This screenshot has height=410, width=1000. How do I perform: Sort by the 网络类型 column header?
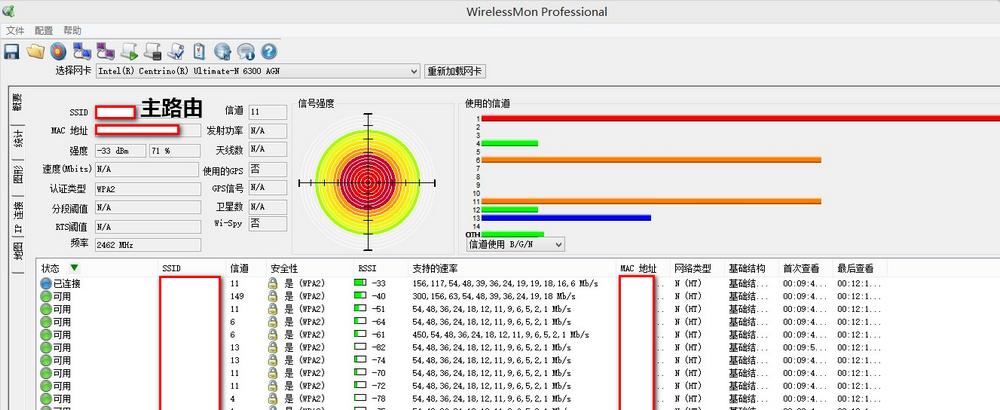(x=698, y=268)
